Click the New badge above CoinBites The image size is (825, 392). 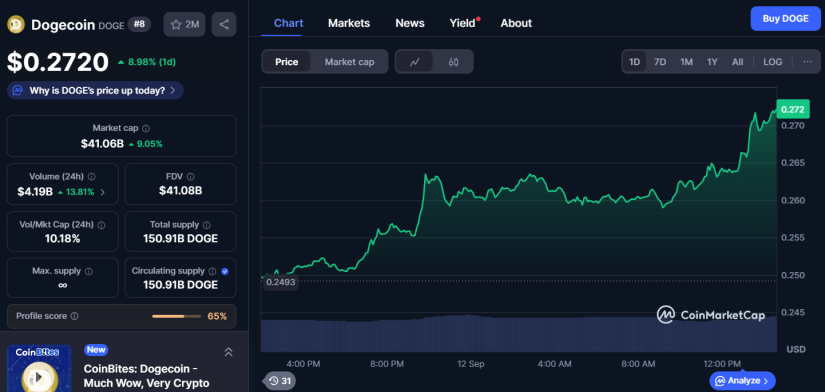coord(96,350)
